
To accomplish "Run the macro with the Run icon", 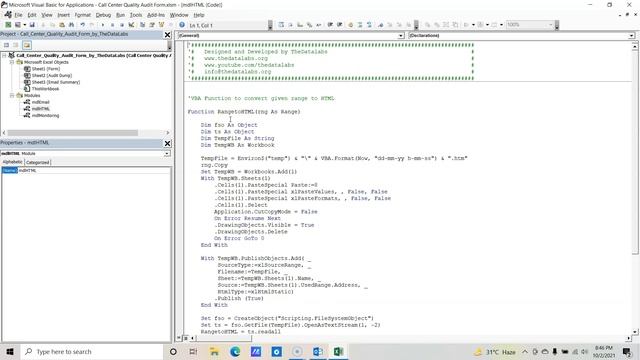I will 103,25.
